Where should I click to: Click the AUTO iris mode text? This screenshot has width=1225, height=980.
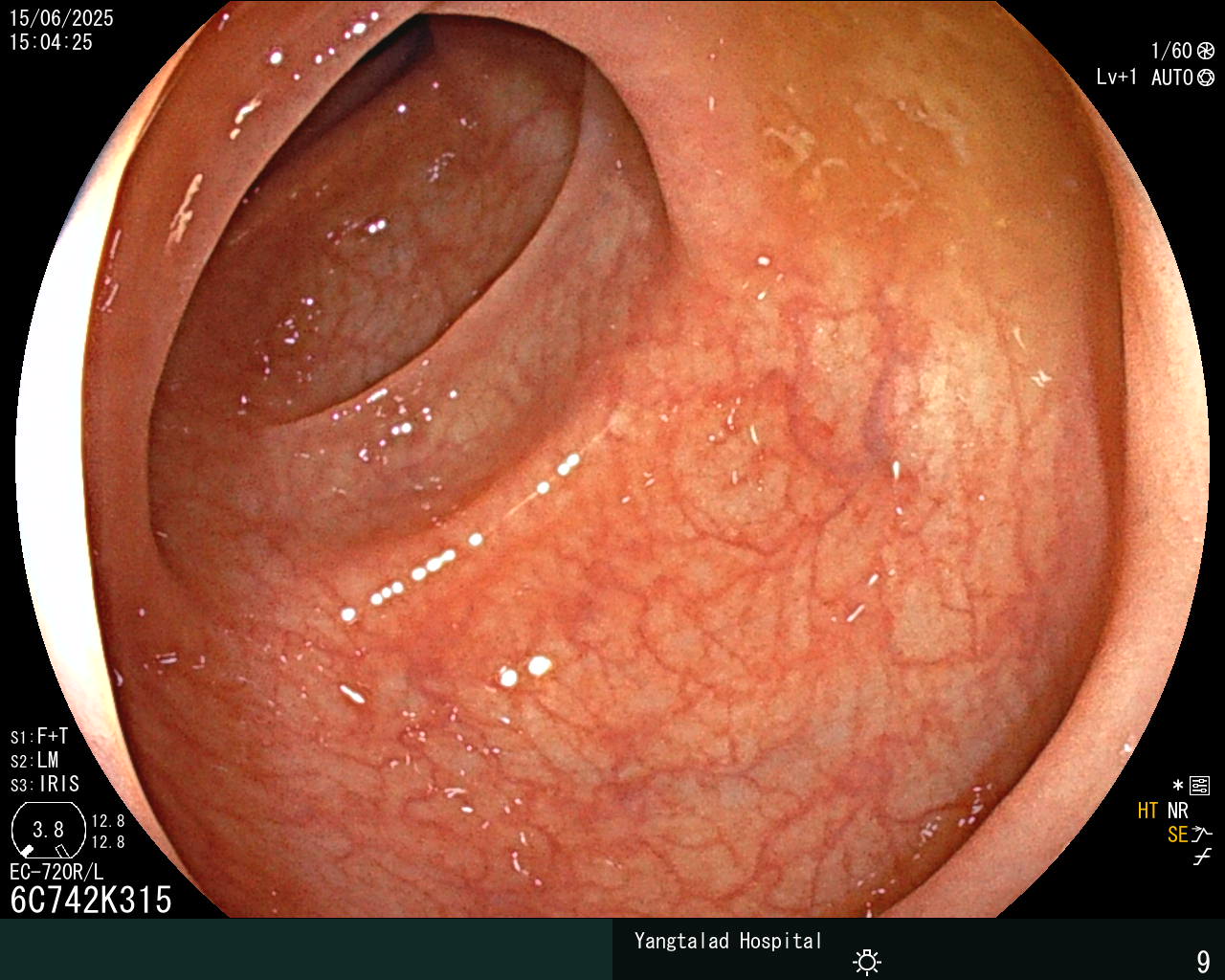1172,78
